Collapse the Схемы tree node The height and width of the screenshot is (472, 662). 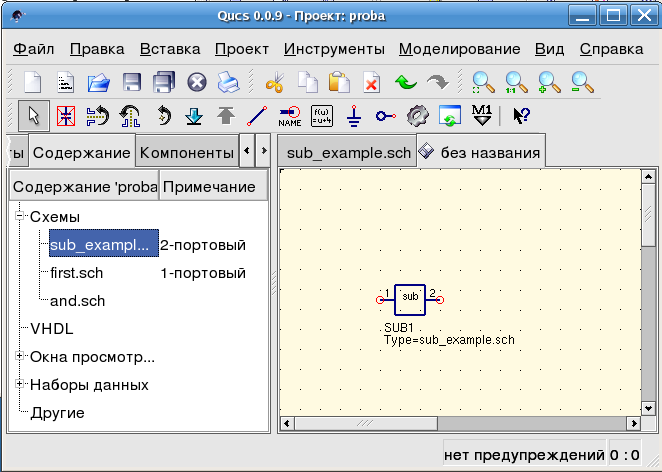tap(19, 216)
